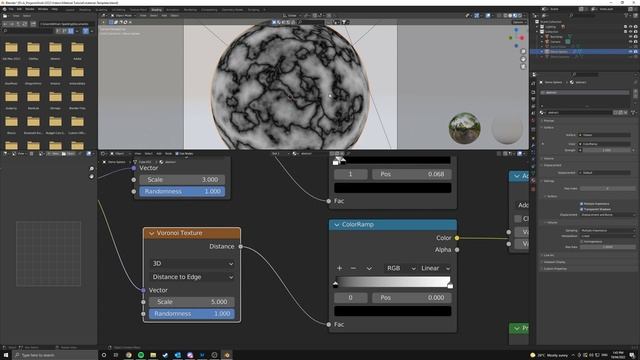The image size is (640, 360).
Task: Open the node editor Node menu
Action: (x=168, y=153)
